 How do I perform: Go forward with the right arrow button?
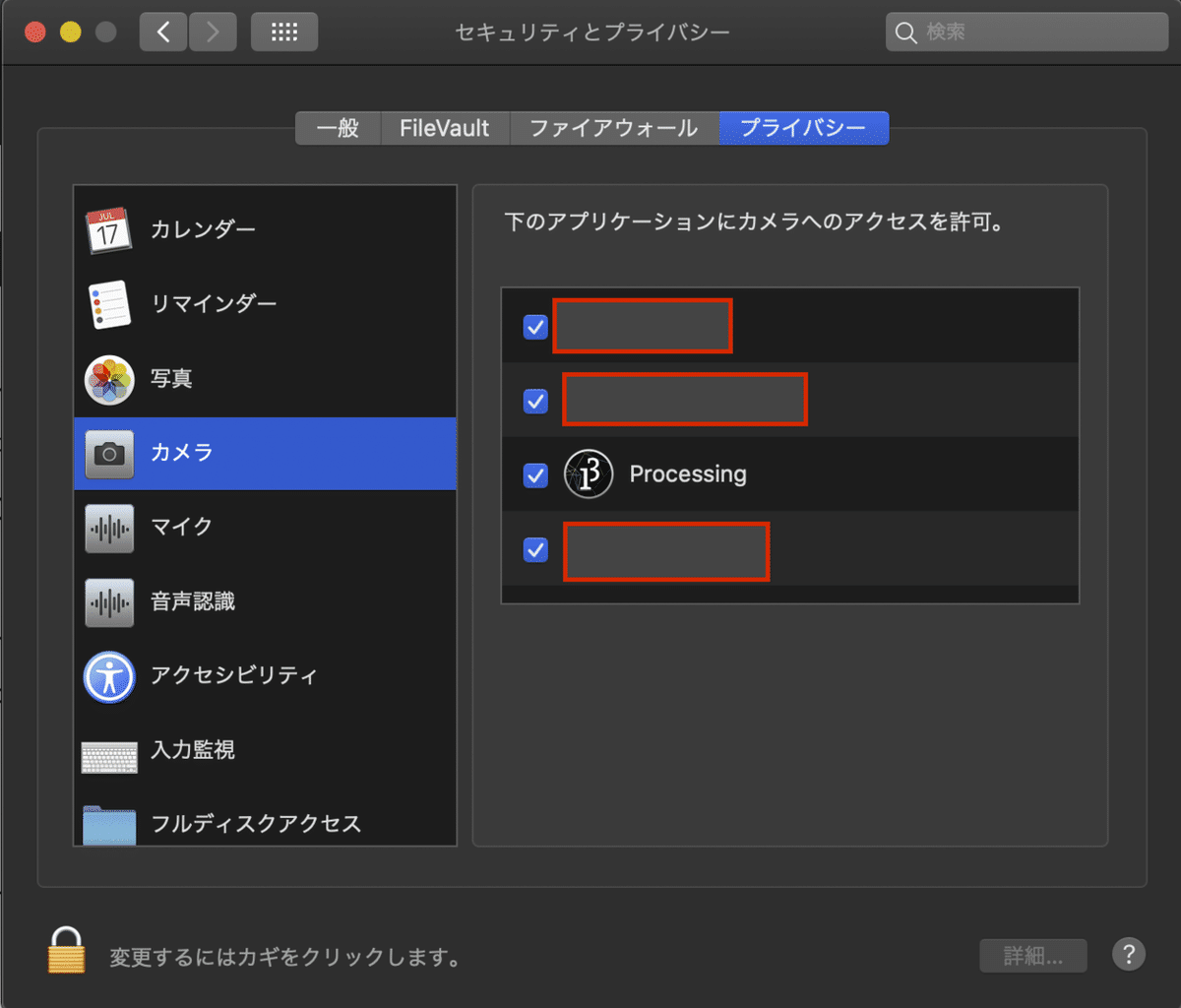tap(213, 32)
